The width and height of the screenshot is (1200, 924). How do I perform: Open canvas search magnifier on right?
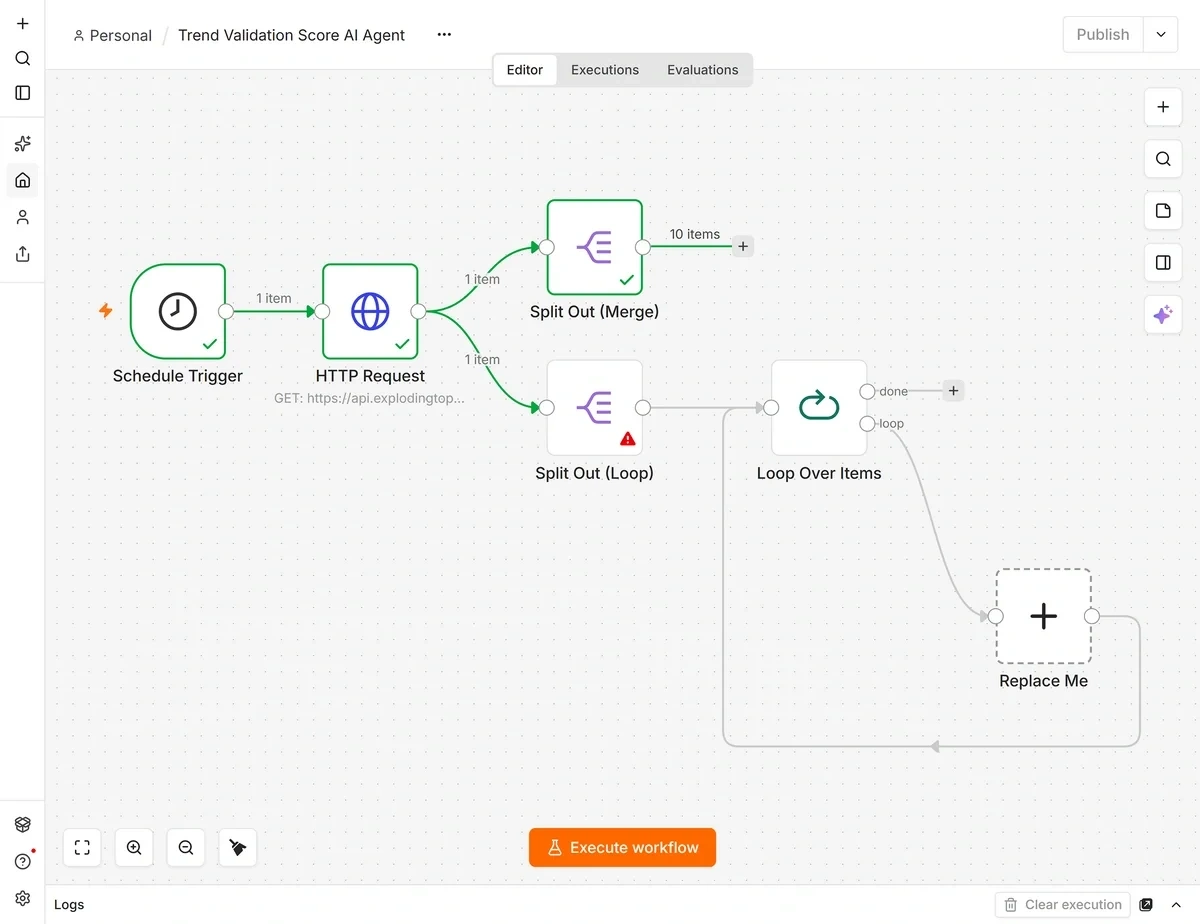click(1163, 159)
